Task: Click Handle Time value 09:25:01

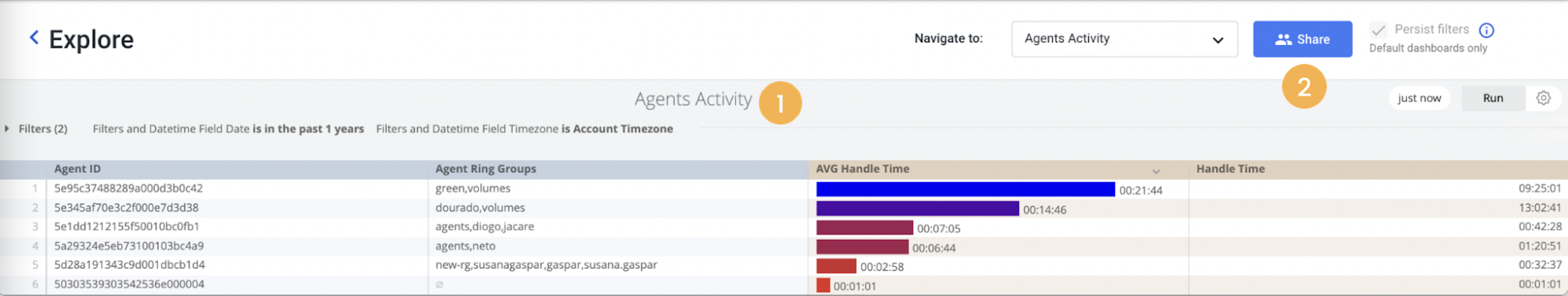Action: [1539, 188]
